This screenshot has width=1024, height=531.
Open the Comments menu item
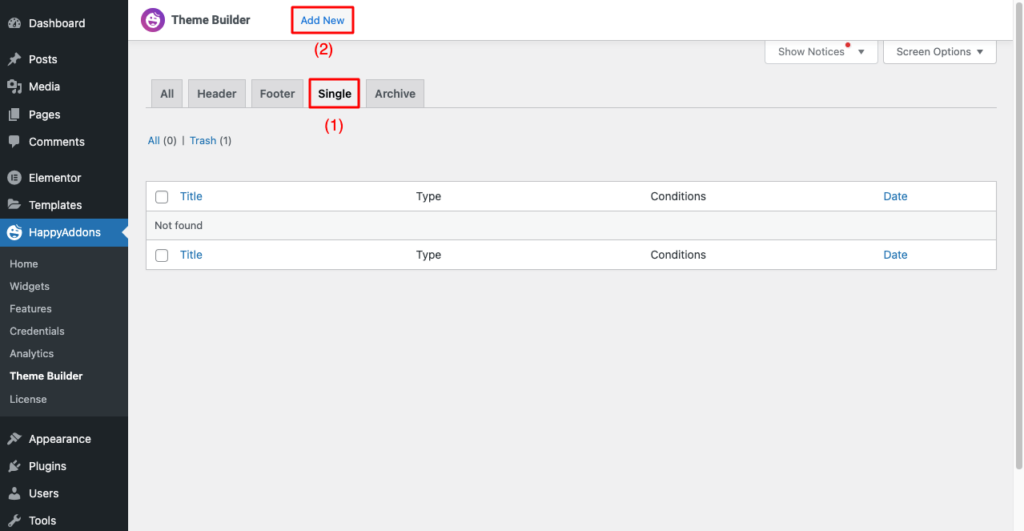coord(64,142)
